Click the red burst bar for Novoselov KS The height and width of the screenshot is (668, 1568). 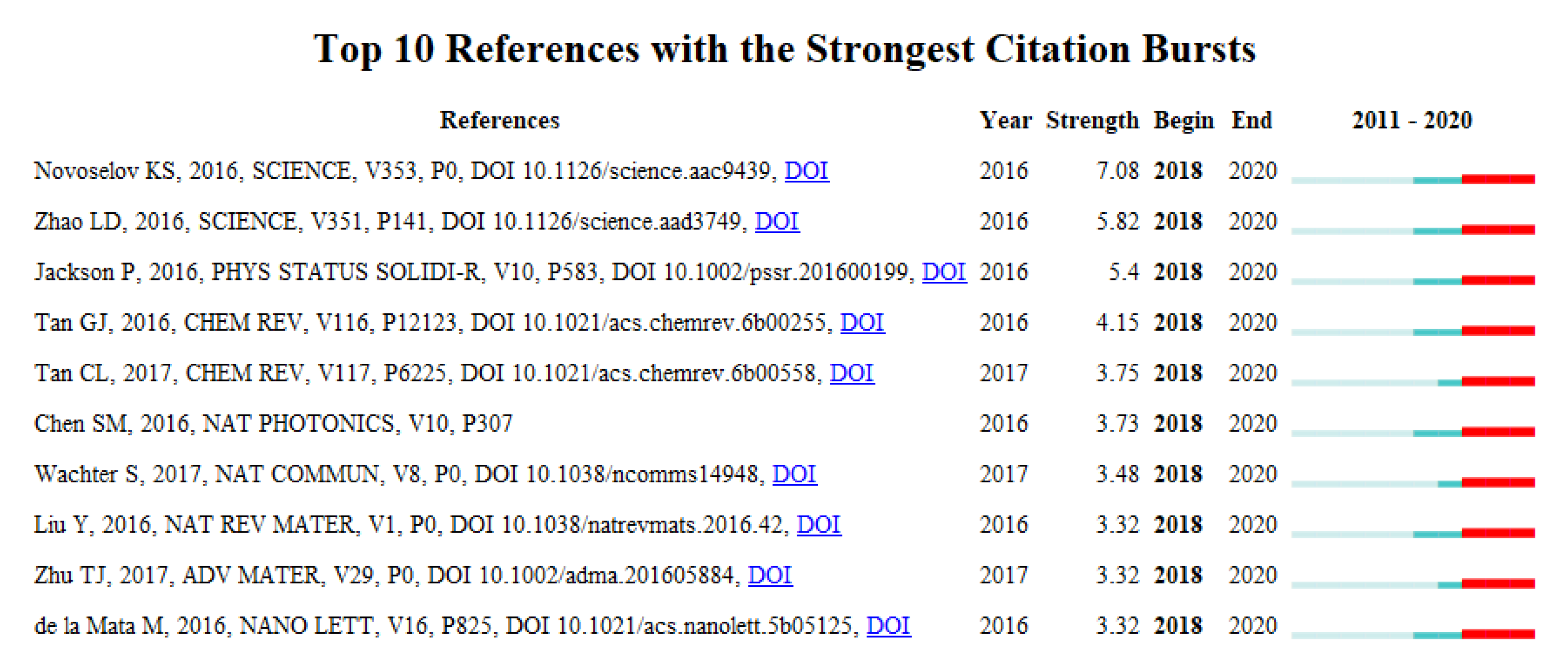[x=1498, y=179]
